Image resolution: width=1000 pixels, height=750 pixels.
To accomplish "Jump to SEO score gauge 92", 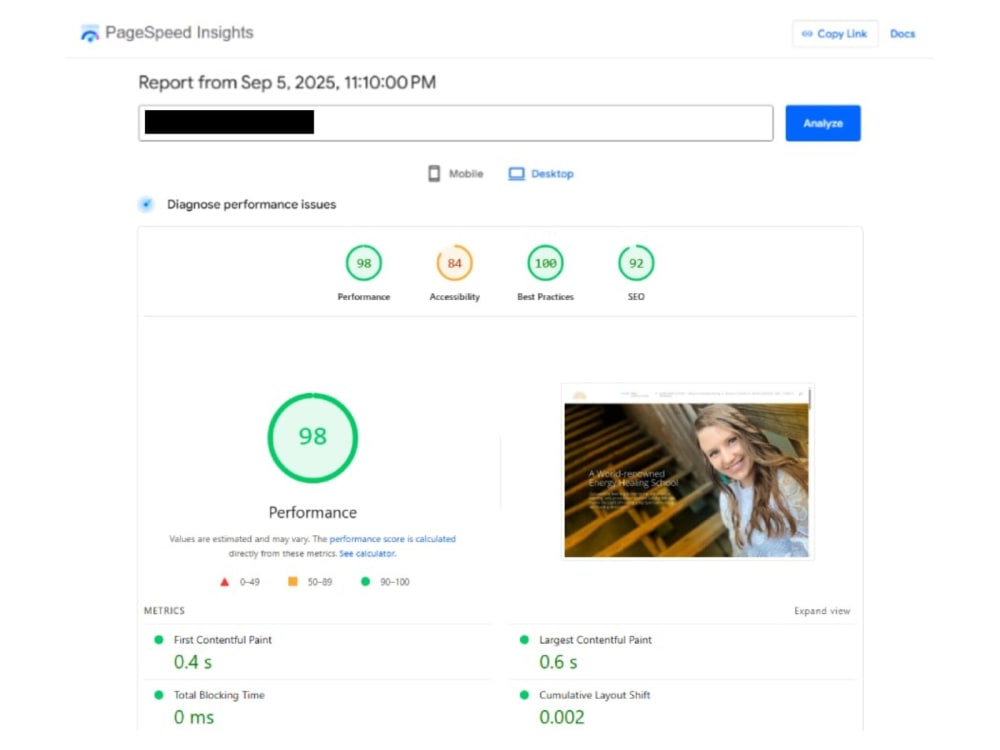I will click(636, 263).
